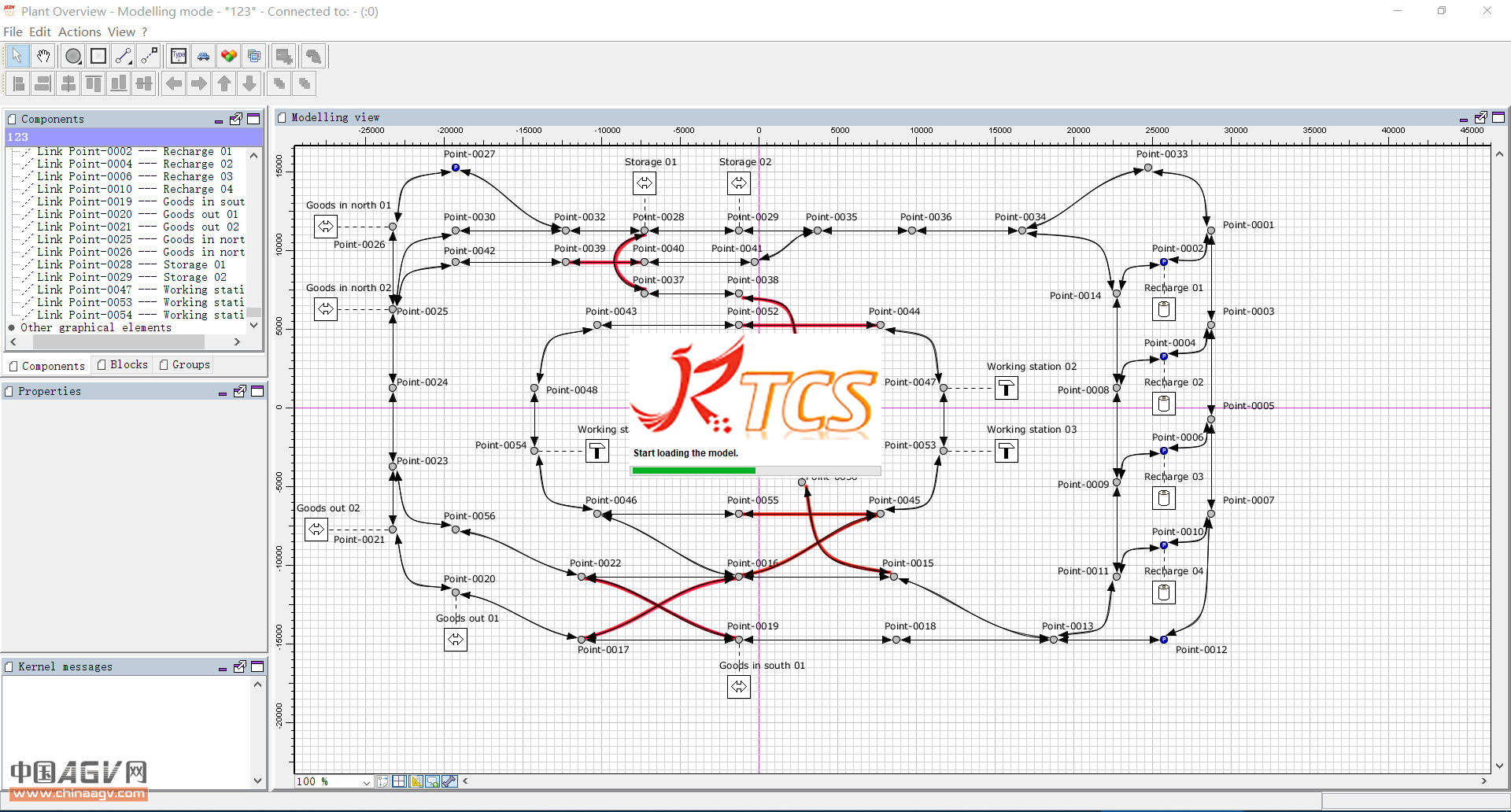Open the 100 % zoom dropdown
The height and width of the screenshot is (812, 1511).
click(x=366, y=781)
